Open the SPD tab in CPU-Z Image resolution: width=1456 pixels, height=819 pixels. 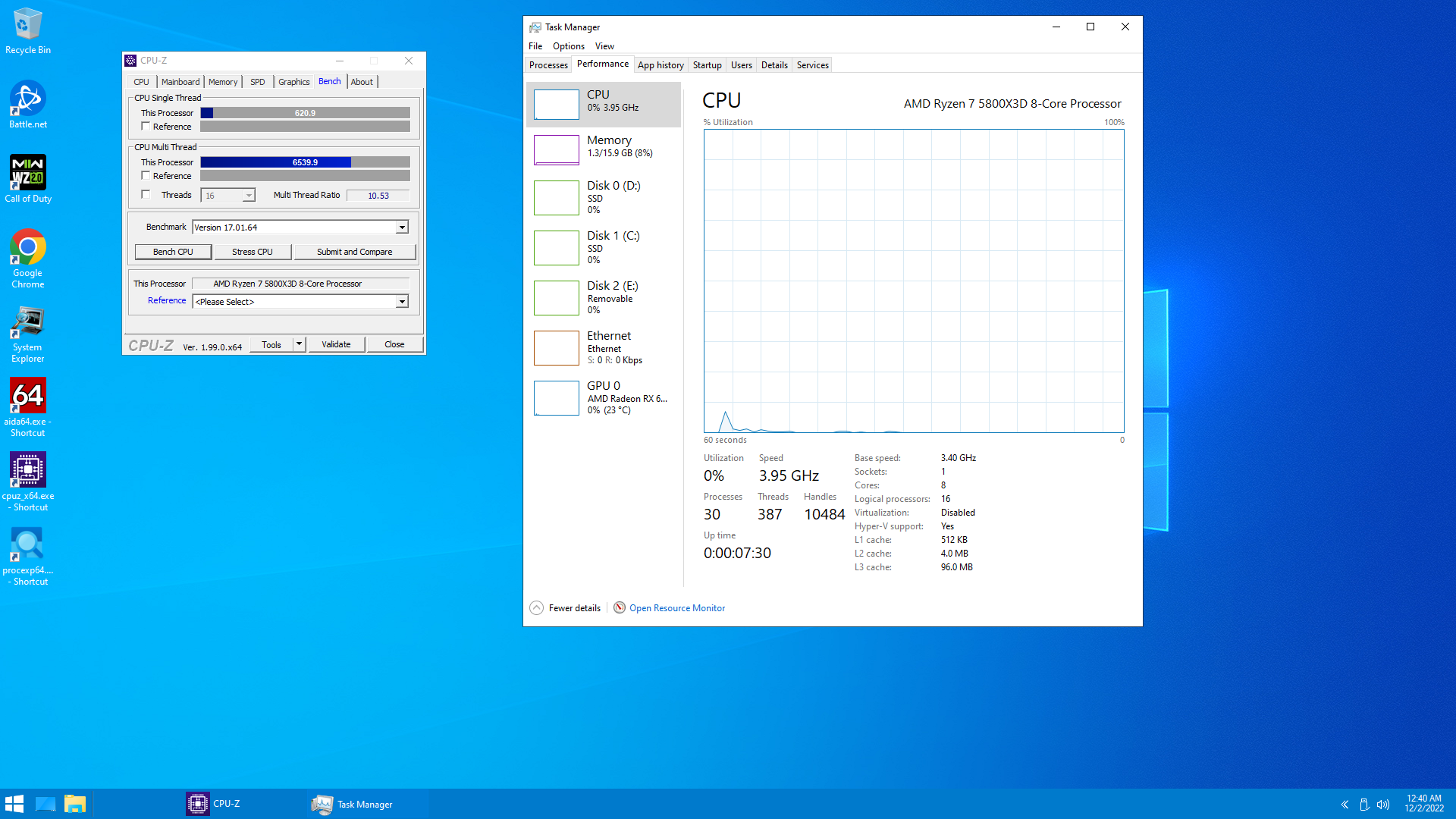[258, 82]
